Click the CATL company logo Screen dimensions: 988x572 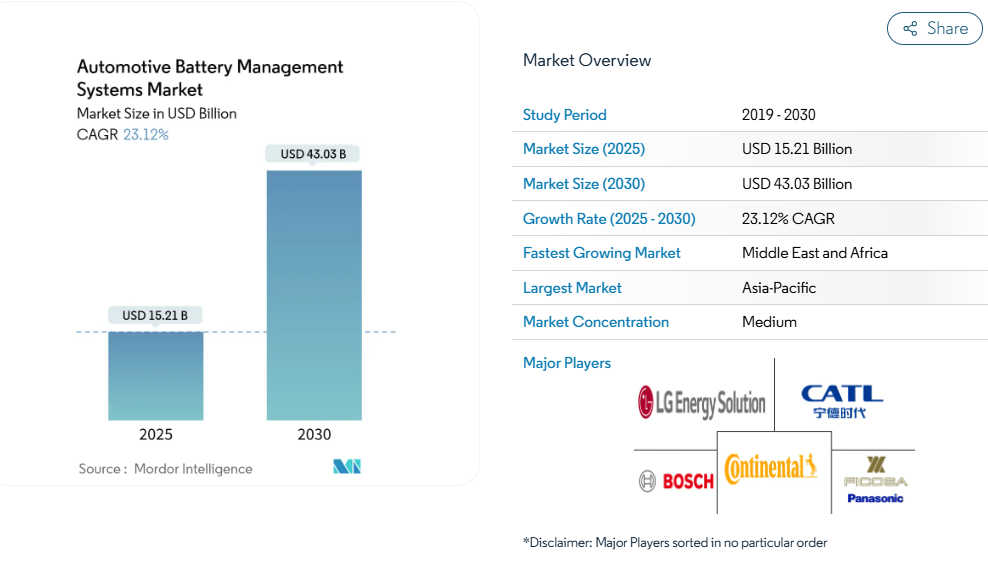tap(842, 401)
